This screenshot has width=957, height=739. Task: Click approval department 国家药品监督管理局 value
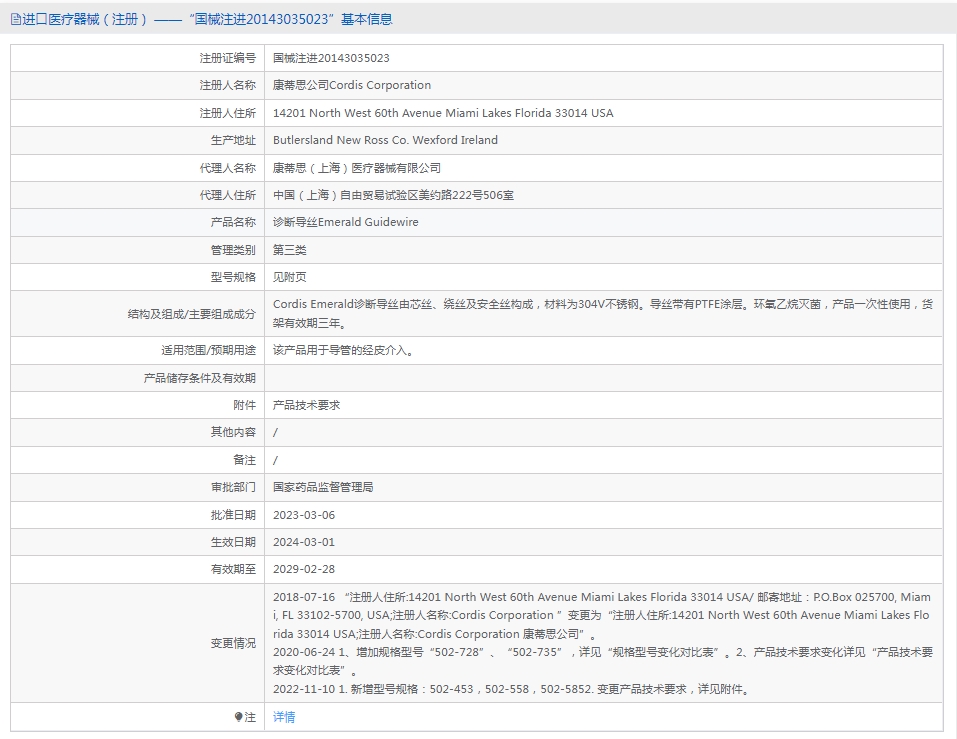(x=323, y=487)
